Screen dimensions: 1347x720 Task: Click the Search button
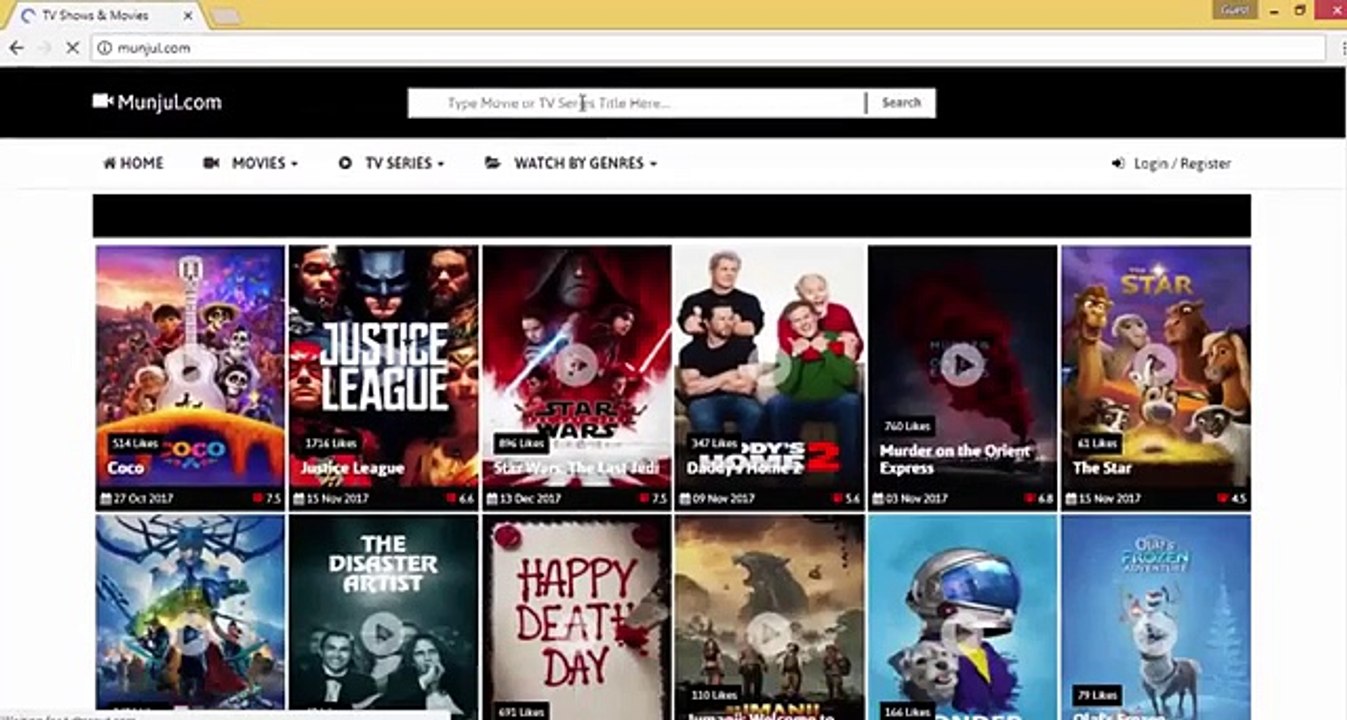pos(901,103)
